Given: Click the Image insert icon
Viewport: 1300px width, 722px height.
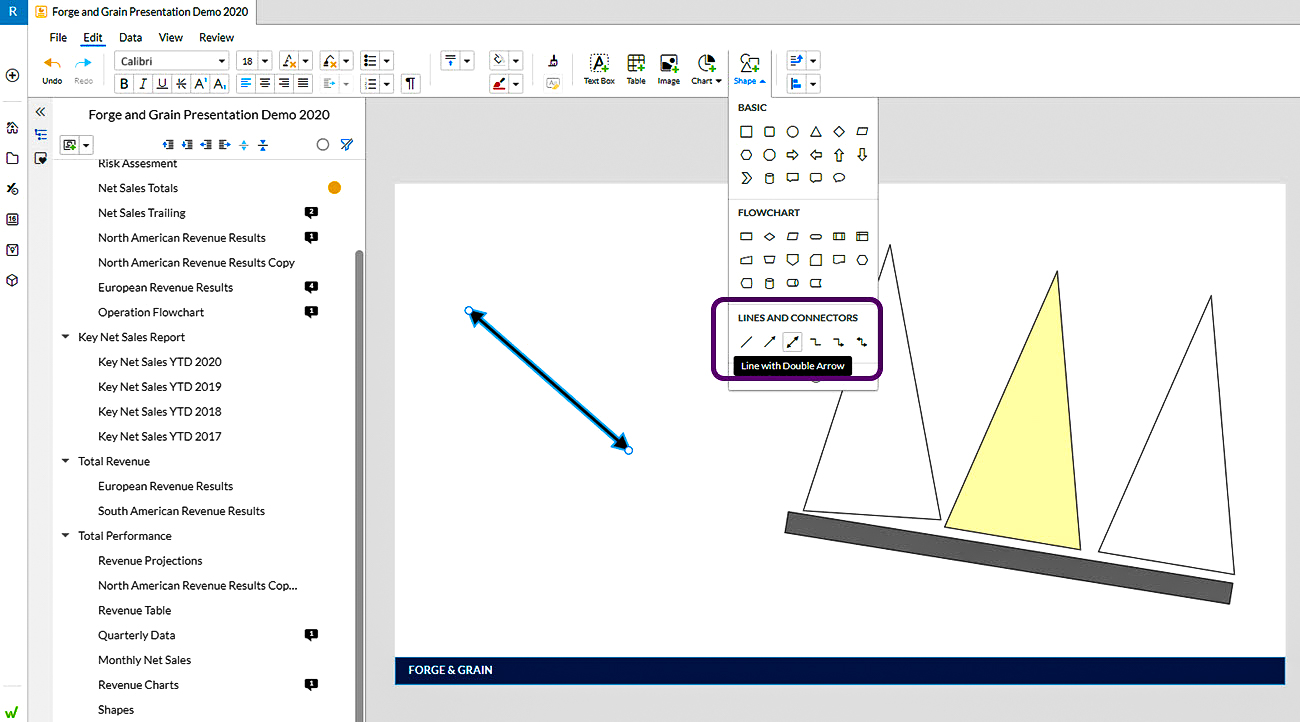Looking at the screenshot, I should (x=669, y=68).
